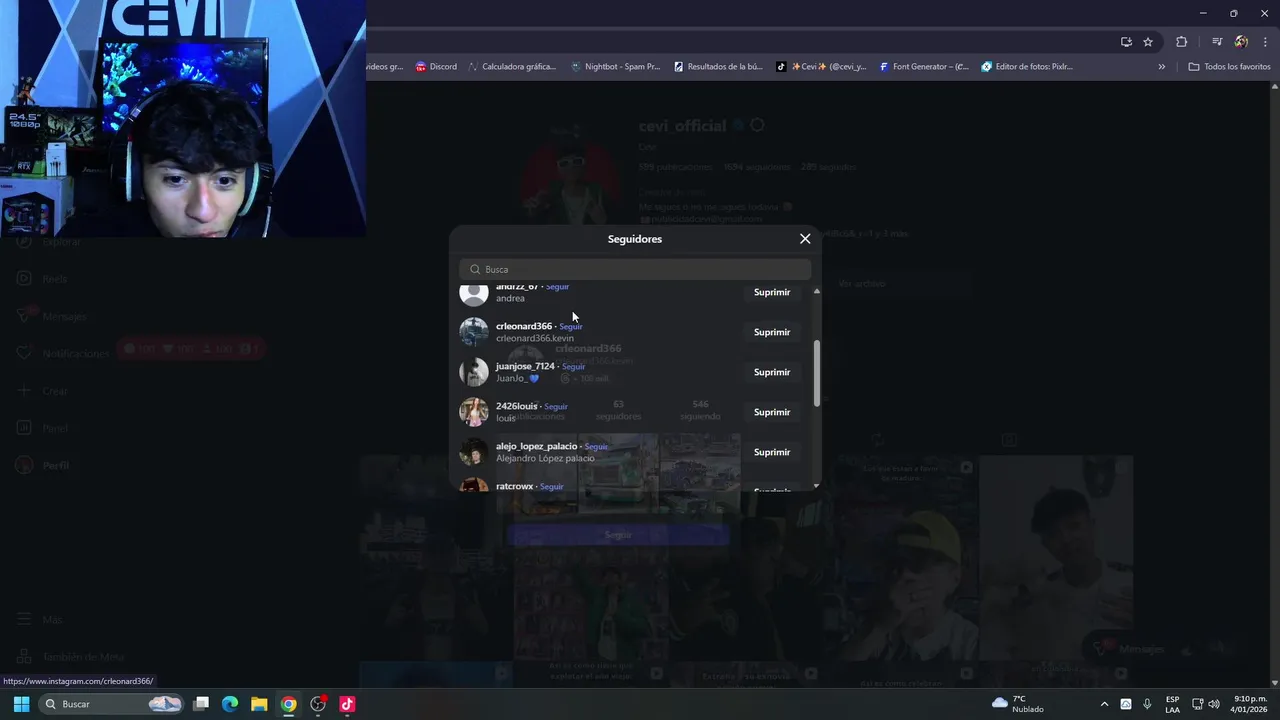Click the Chrome profile avatar
Viewport: 1280px width, 720px height.
pos(1241,42)
